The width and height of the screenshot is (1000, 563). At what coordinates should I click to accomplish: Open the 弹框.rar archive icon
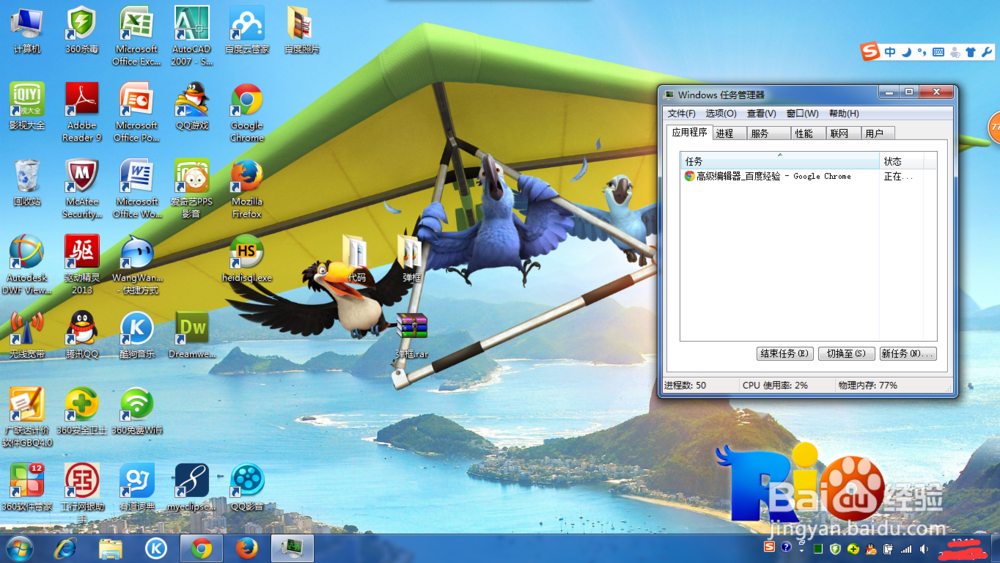pyautogui.click(x=411, y=335)
